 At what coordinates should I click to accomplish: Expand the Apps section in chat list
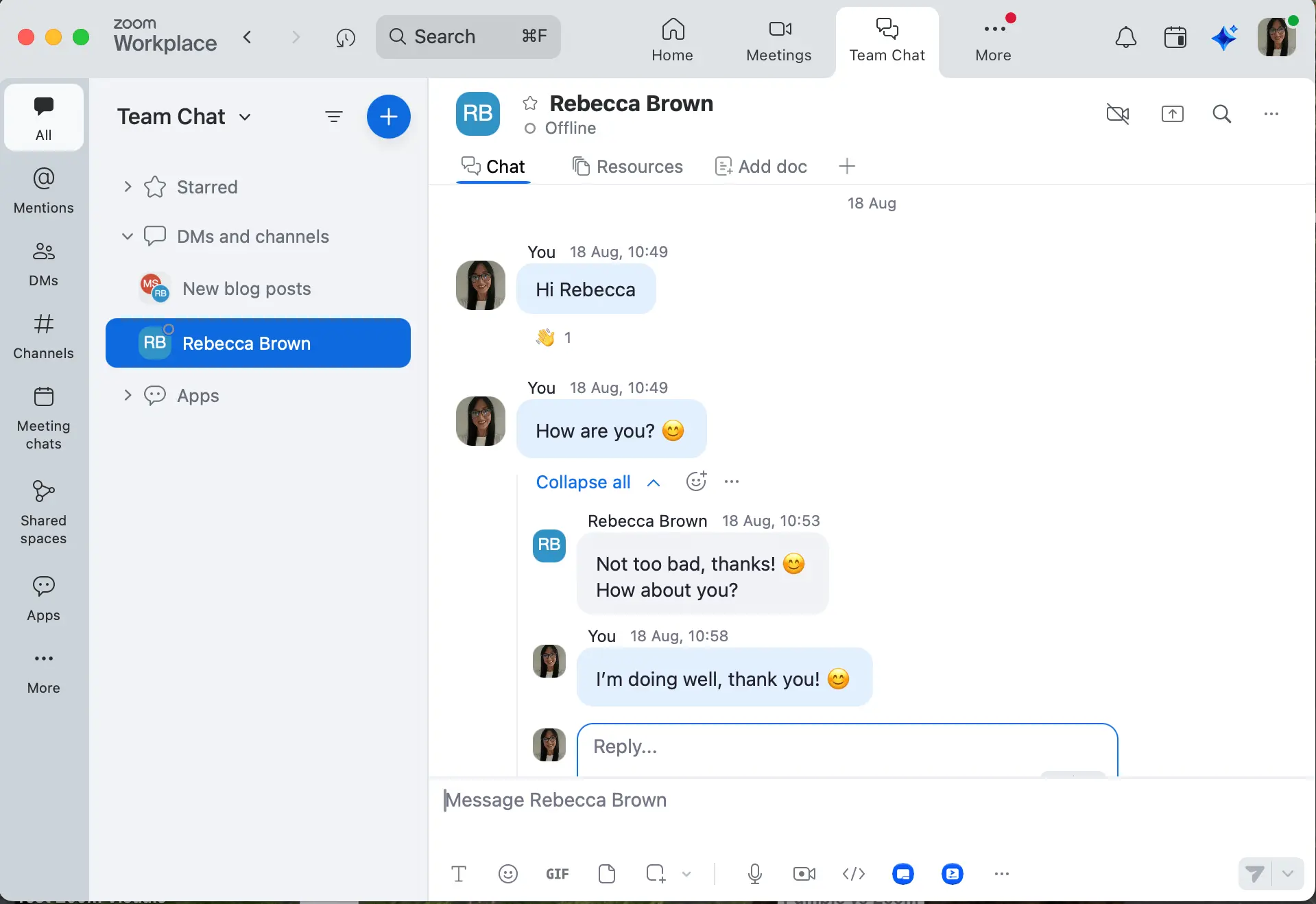(x=128, y=395)
